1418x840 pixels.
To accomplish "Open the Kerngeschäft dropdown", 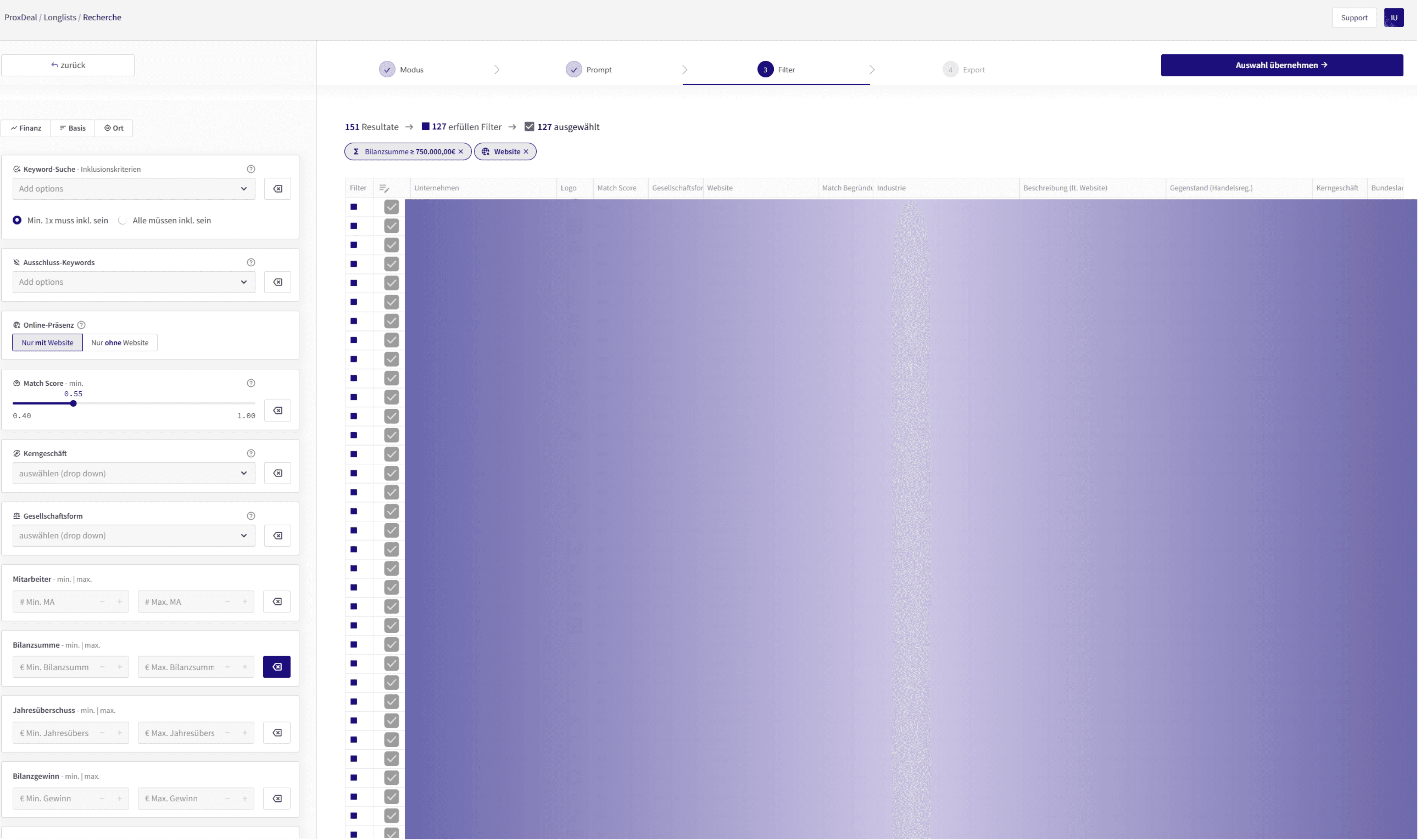I will (134, 473).
